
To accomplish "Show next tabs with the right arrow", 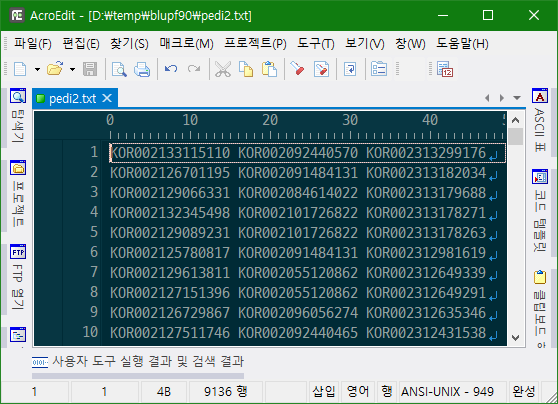I will (502, 98).
